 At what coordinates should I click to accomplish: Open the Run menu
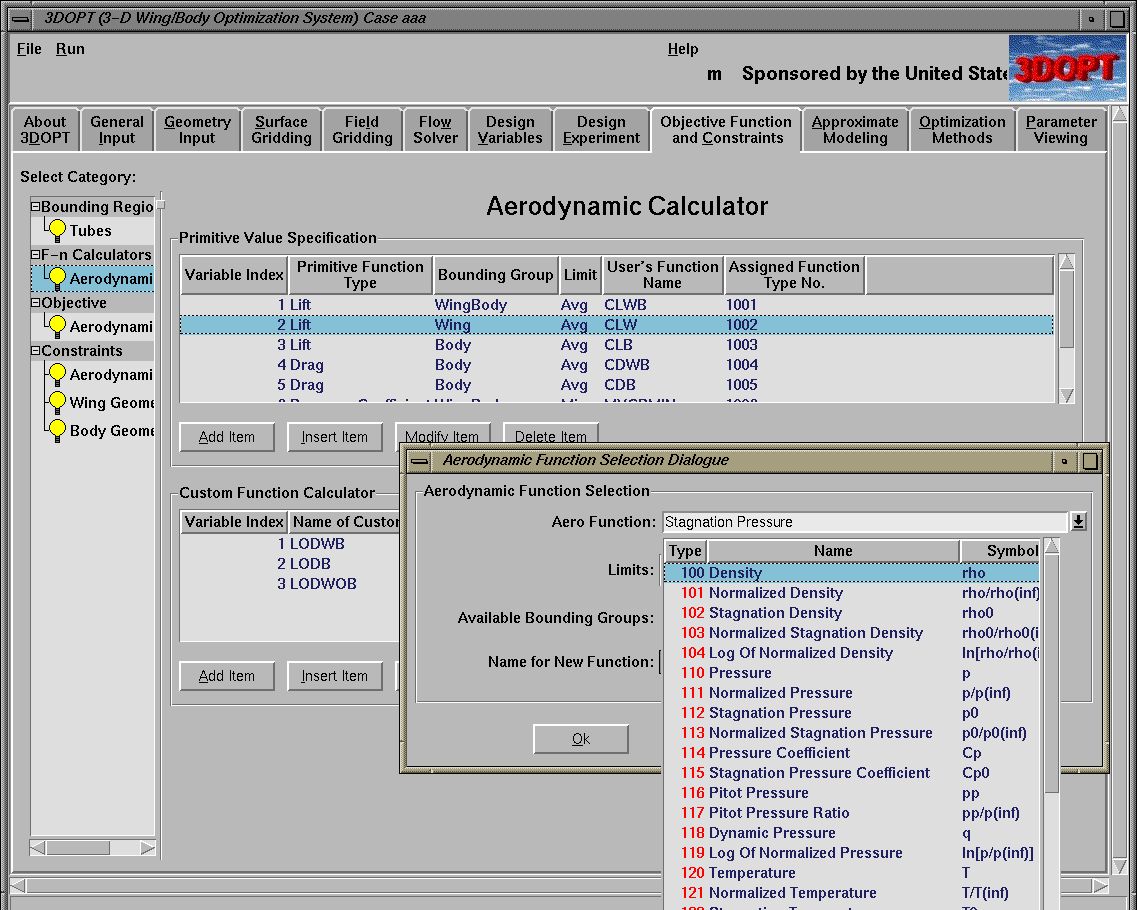(70, 49)
